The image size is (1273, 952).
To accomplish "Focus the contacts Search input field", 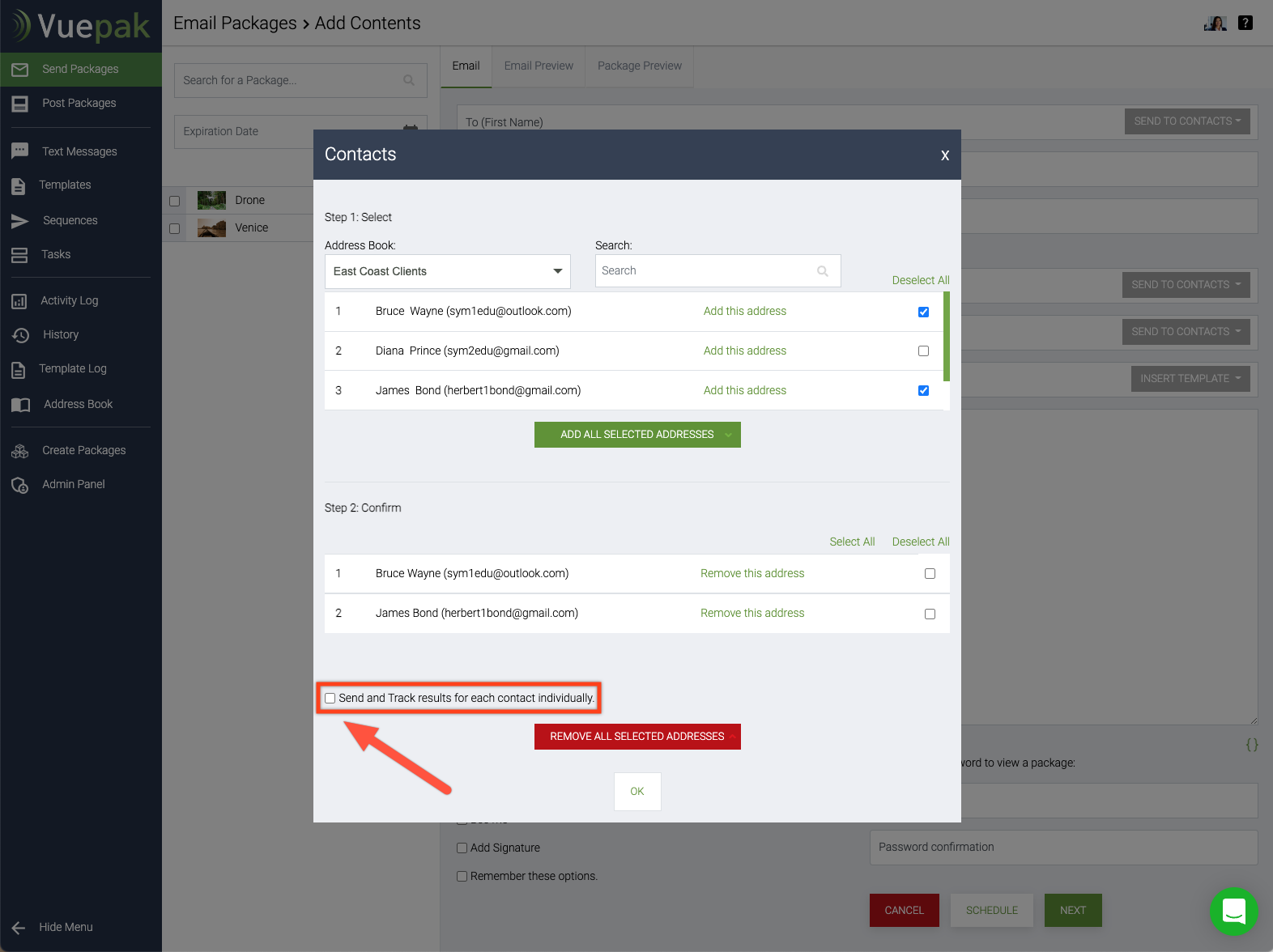I will coord(718,271).
